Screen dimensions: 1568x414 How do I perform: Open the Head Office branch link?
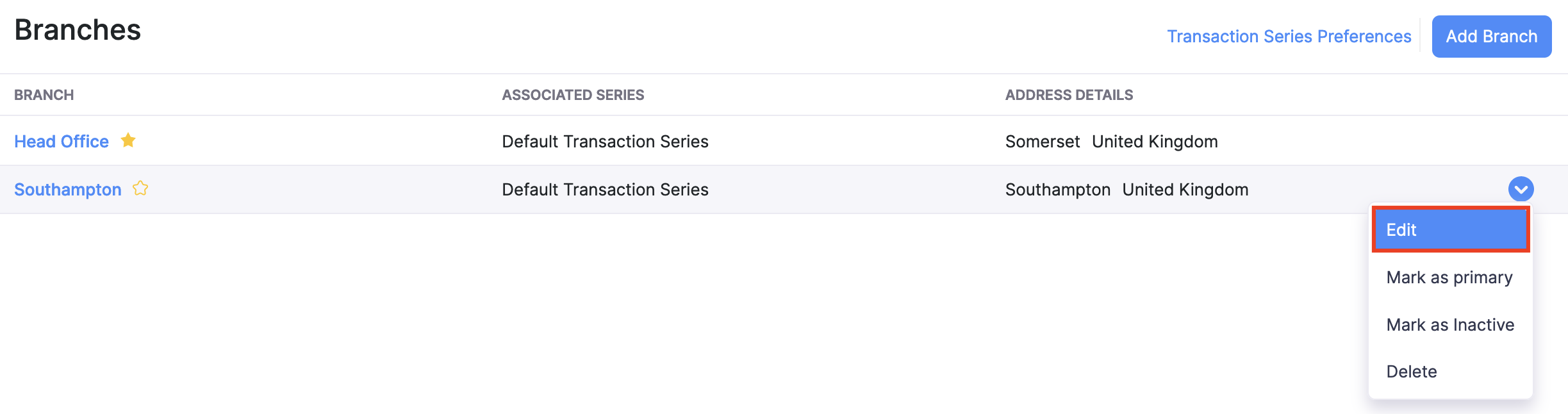[62, 142]
